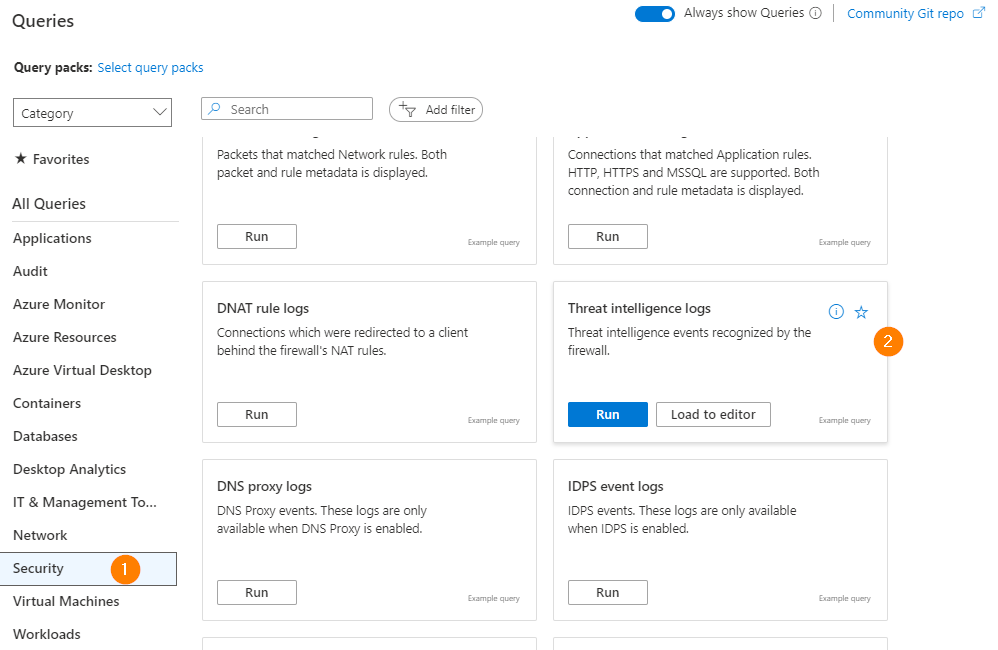
Task: Click external link icon beside Community Git repo
Action: click(979, 13)
